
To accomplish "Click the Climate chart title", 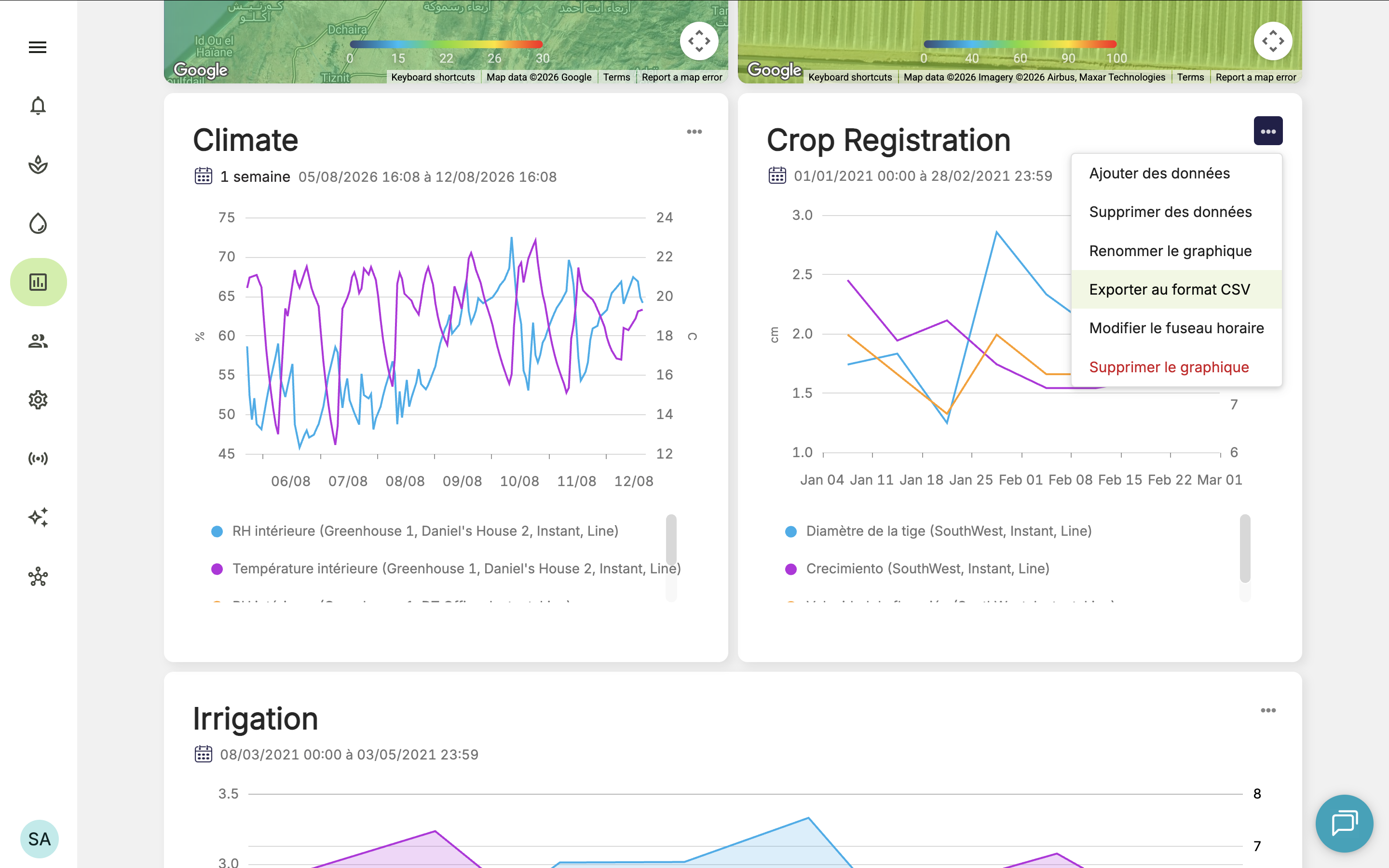I will [x=245, y=140].
